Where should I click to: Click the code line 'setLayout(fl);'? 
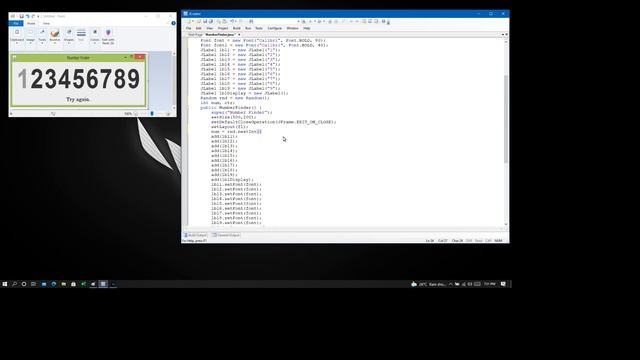pyautogui.click(x=229, y=127)
